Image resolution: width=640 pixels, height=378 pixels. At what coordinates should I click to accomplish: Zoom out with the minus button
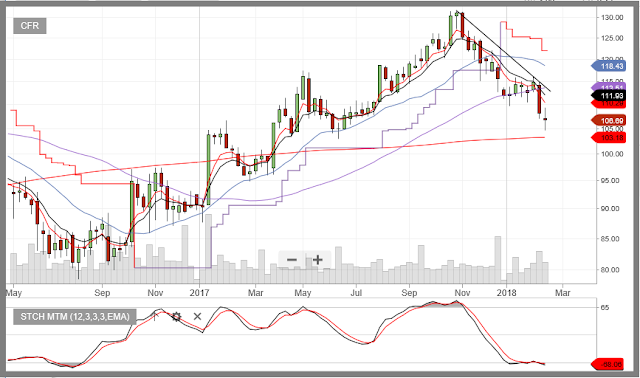(292, 260)
